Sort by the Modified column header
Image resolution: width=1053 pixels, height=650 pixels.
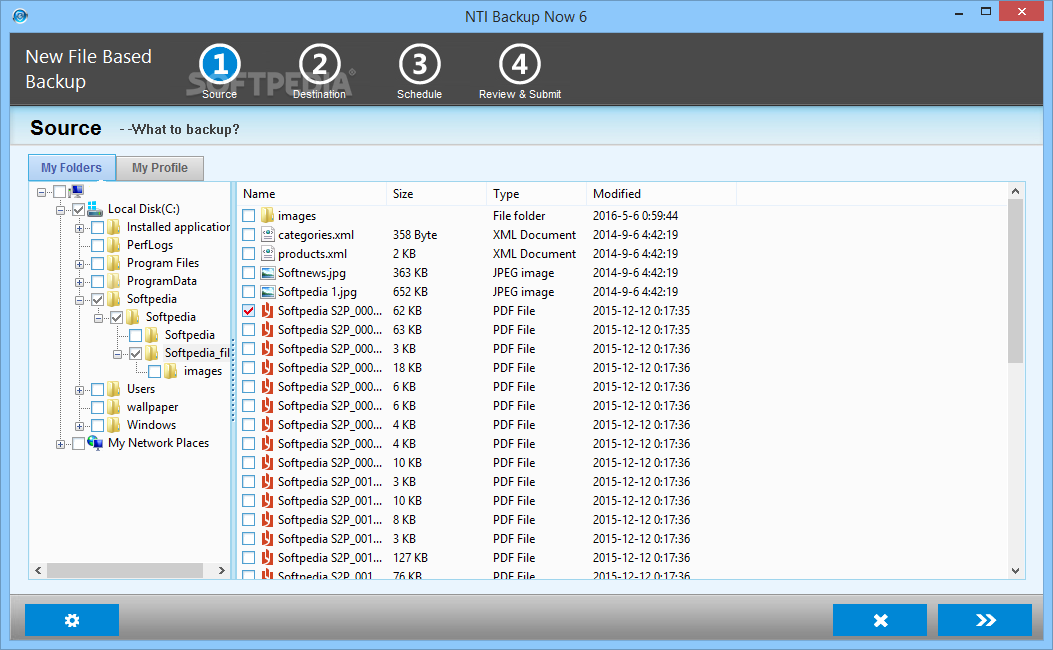(x=661, y=193)
